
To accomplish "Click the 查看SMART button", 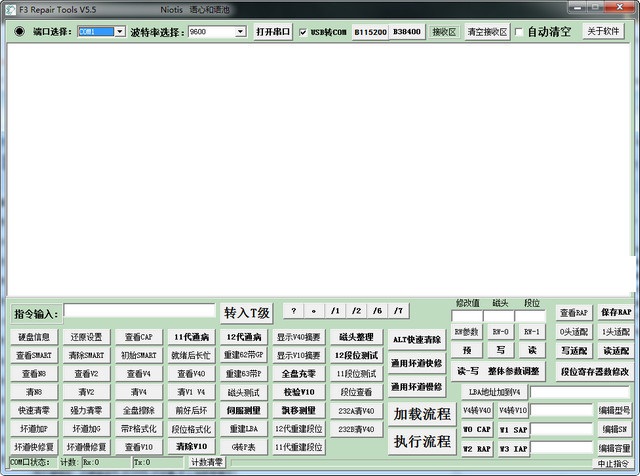I will pyautogui.click(x=34, y=356).
